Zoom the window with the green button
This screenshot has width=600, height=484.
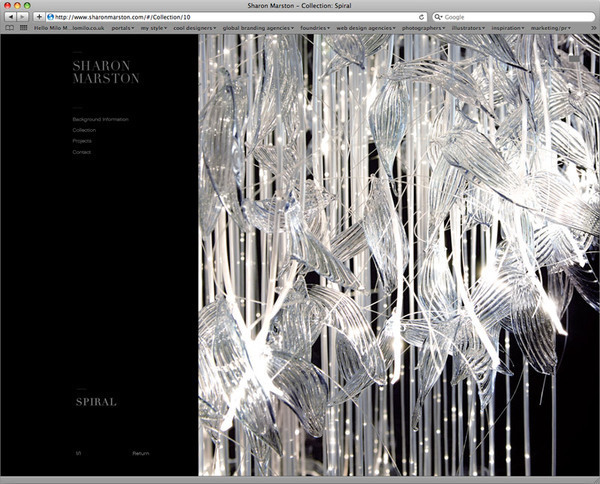27,5
